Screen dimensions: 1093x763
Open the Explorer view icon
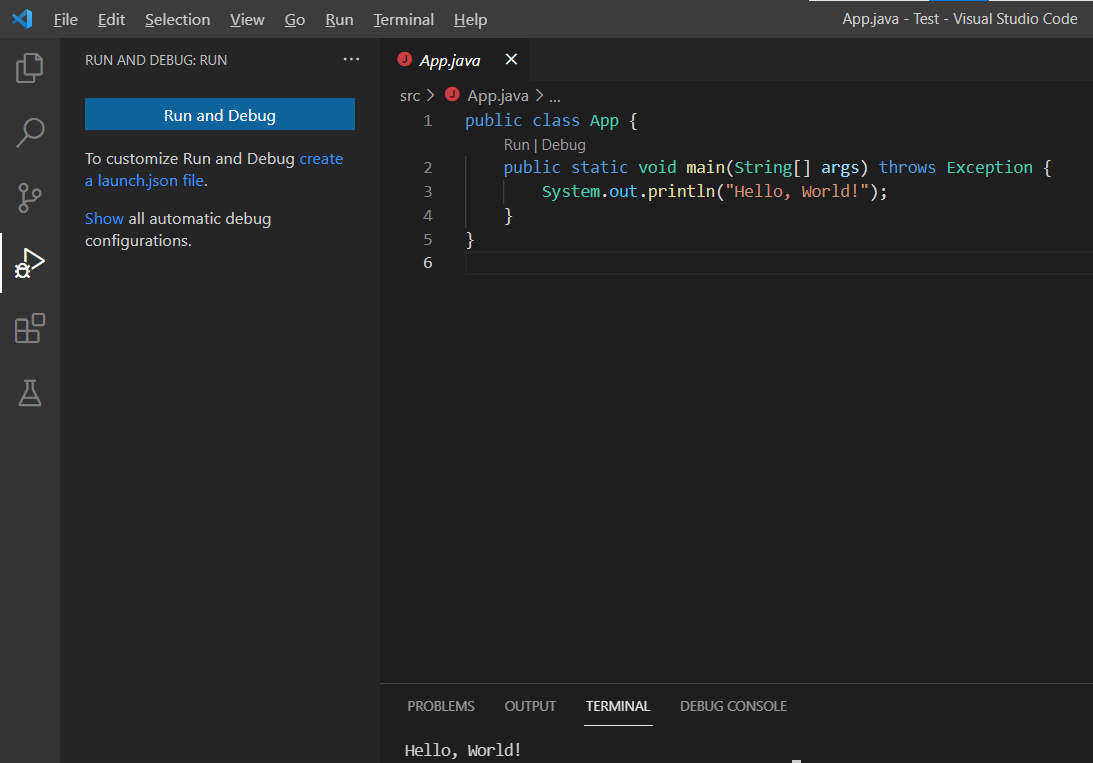[29, 67]
